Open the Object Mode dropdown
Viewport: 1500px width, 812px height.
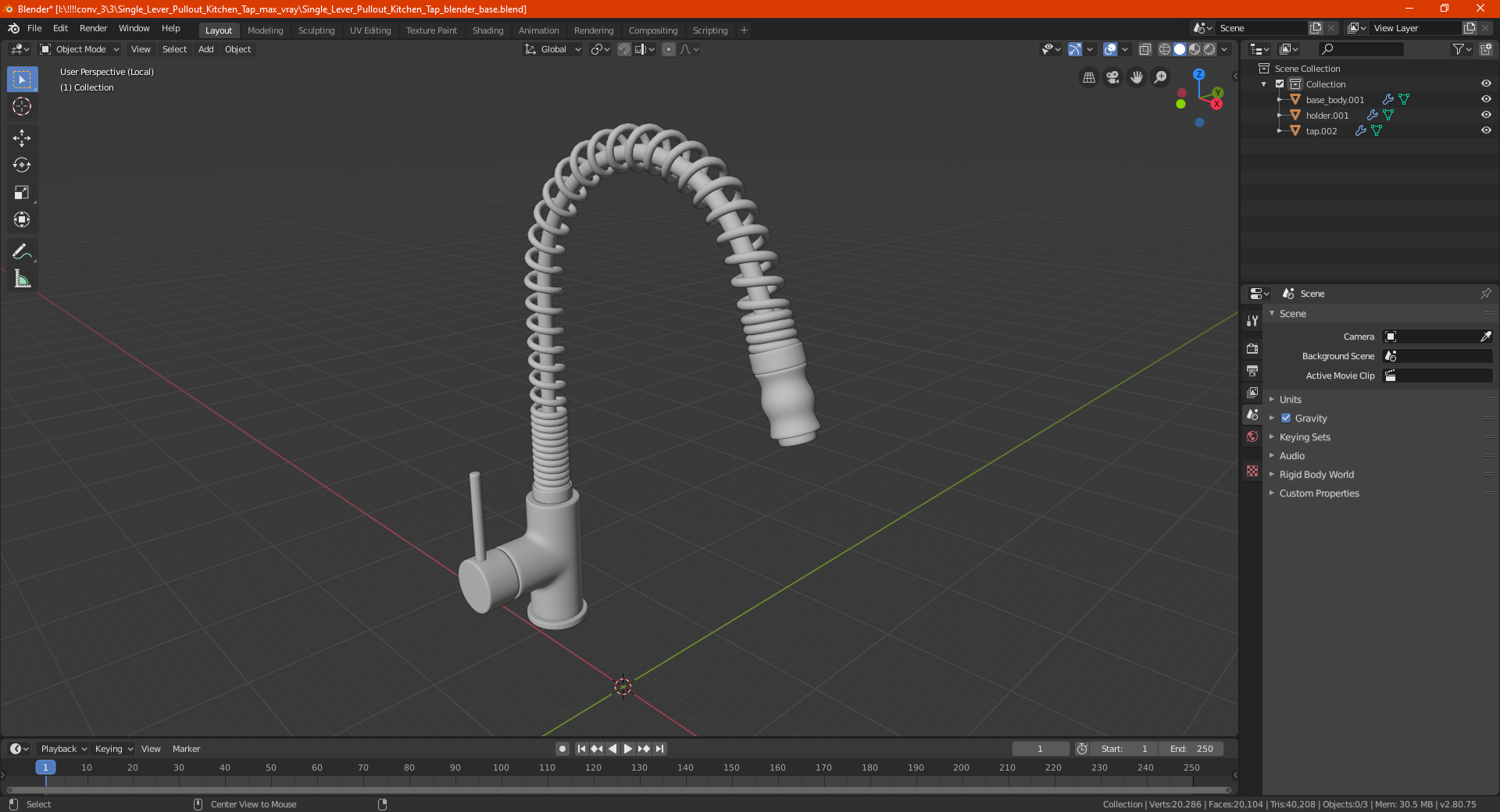tap(80, 49)
